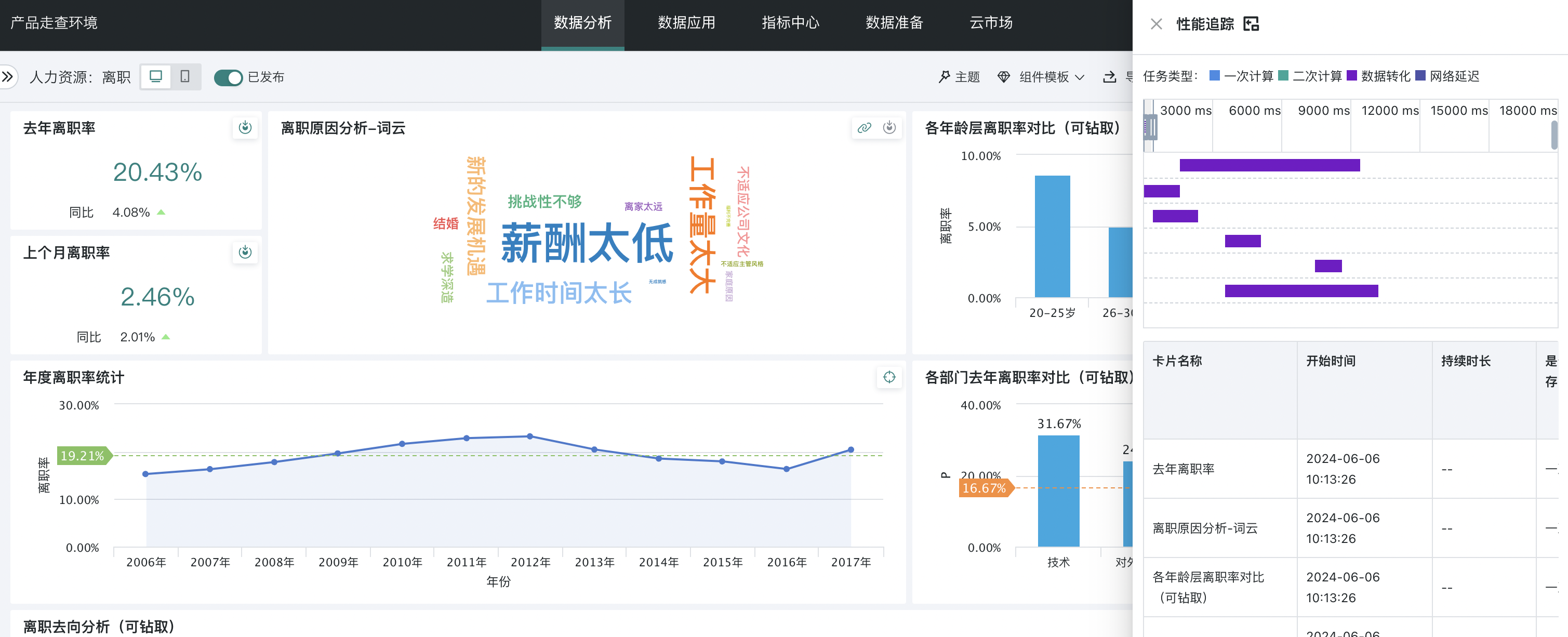Image resolution: width=1568 pixels, height=637 pixels.
Task: Click the 19.21% average line label
Action: coord(84,456)
